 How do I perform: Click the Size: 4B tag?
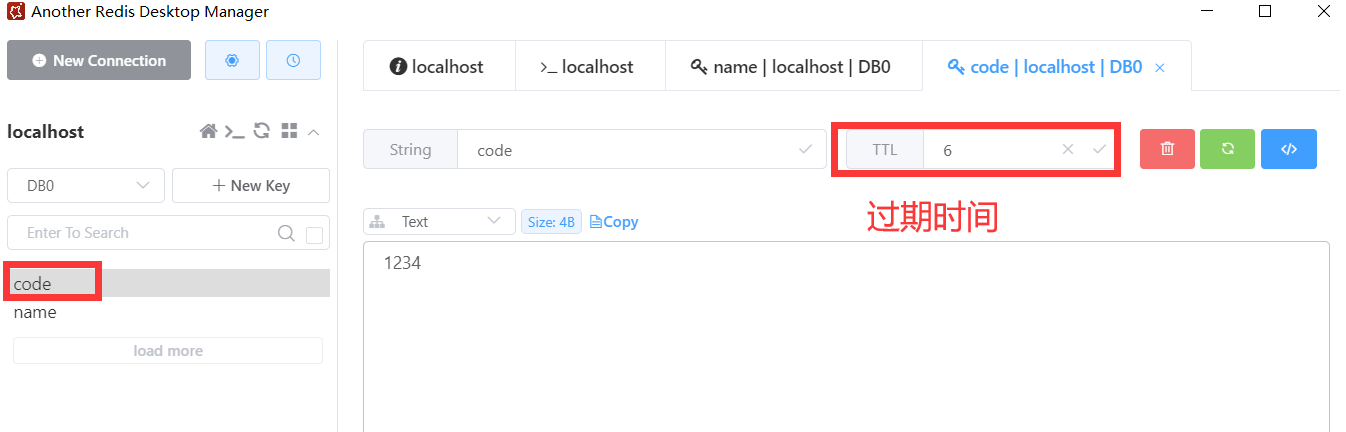tap(551, 222)
